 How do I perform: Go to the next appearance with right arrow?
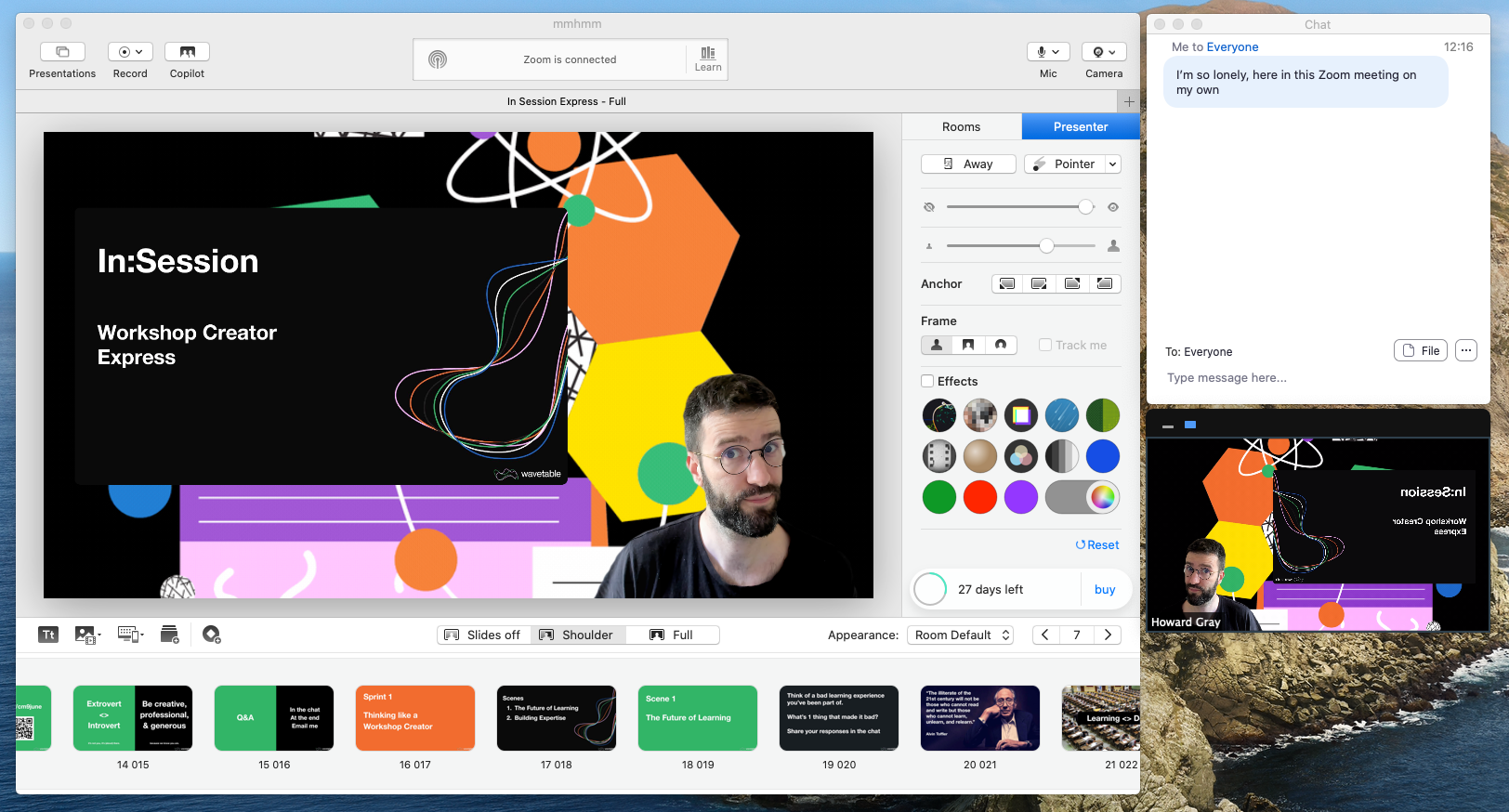point(1108,635)
